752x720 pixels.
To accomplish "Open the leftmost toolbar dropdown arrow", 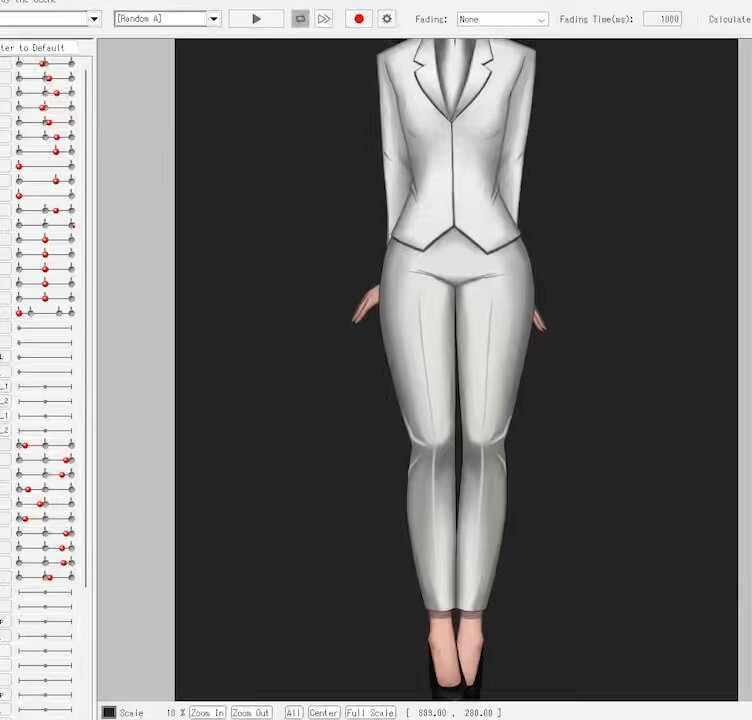I will tap(94, 19).
